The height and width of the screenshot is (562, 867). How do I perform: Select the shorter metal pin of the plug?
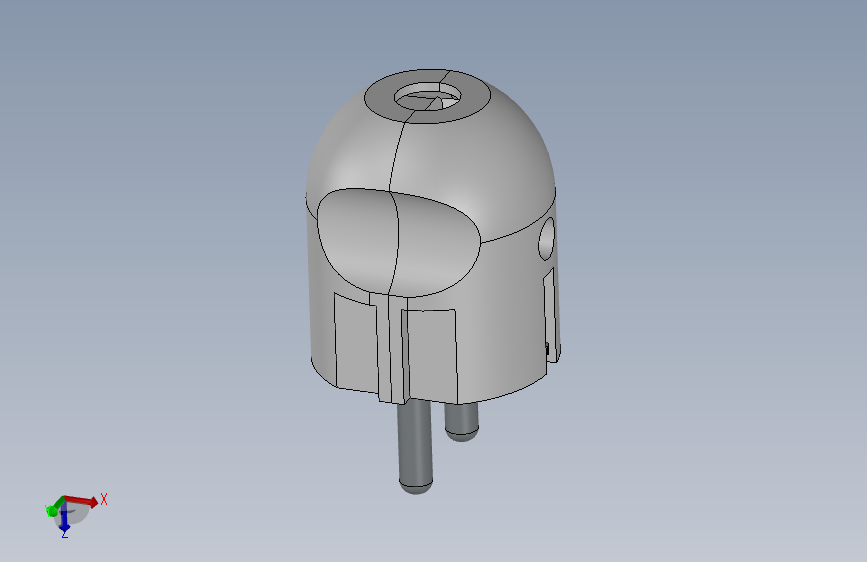point(462,422)
